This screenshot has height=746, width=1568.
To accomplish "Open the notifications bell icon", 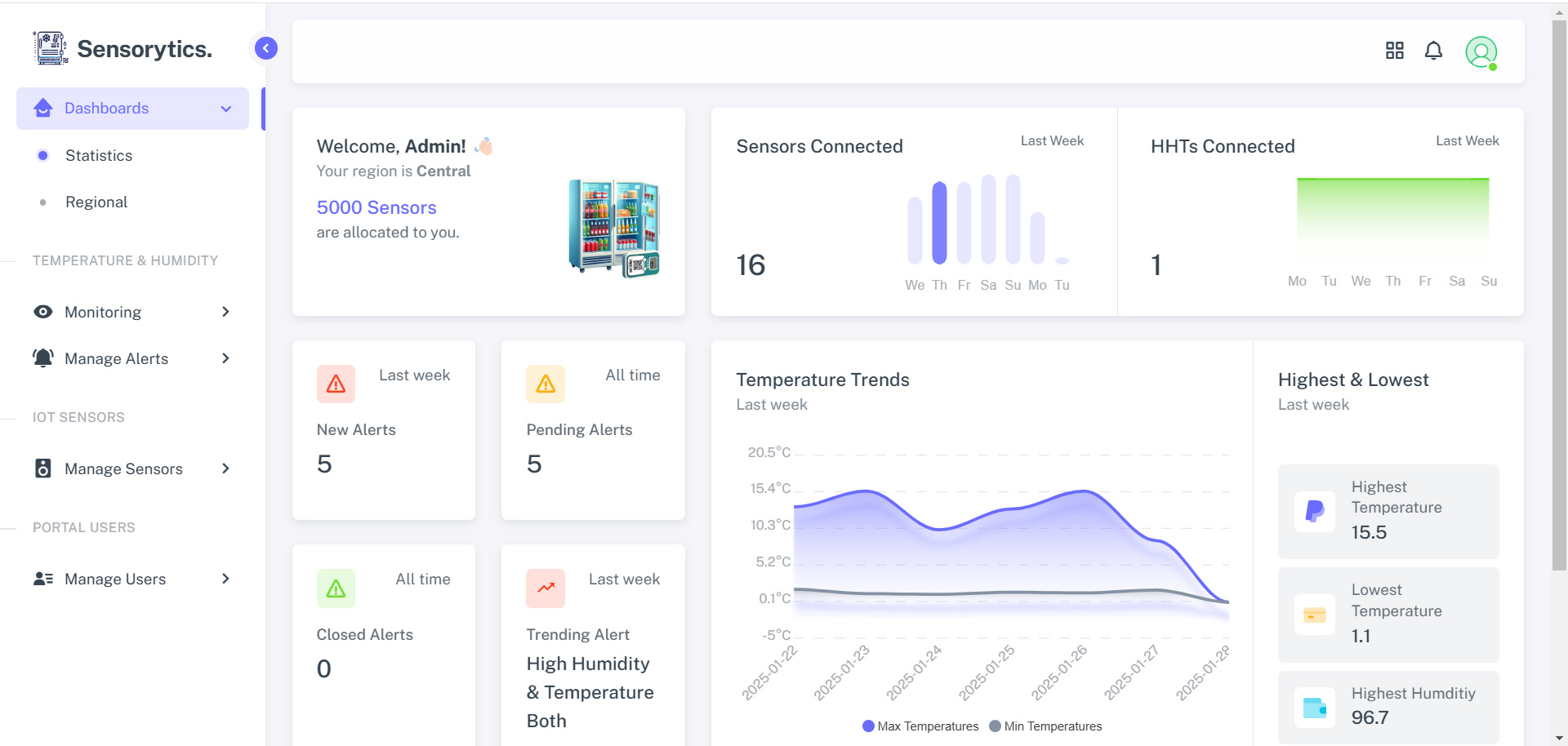I will pos(1433,51).
